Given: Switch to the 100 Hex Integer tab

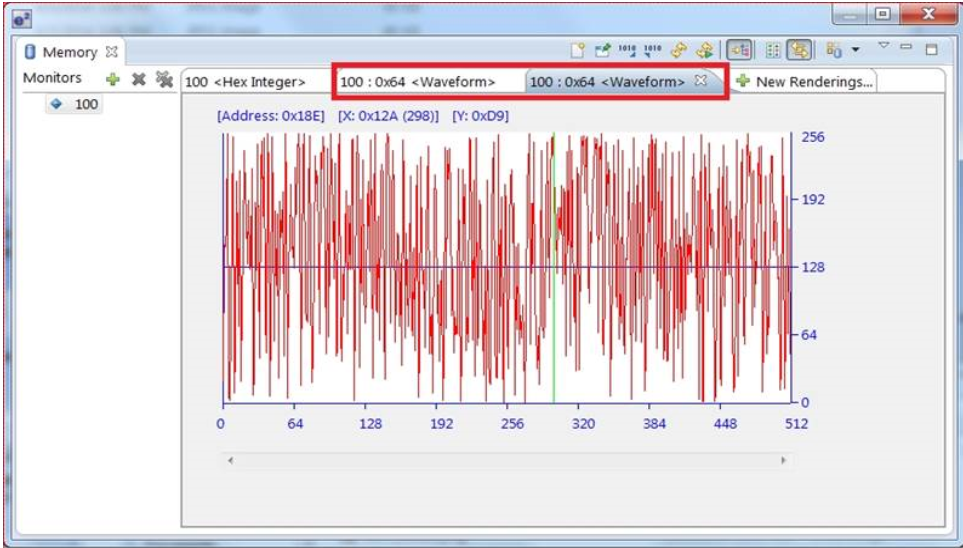Looking at the screenshot, I should [x=245, y=82].
